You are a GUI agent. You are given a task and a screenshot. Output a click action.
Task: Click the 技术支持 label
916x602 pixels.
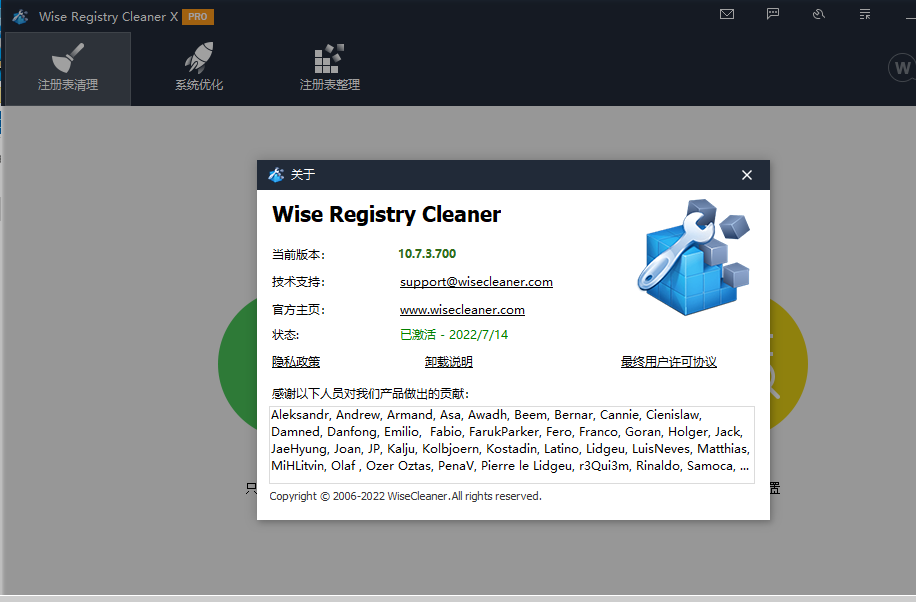(298, 282)
